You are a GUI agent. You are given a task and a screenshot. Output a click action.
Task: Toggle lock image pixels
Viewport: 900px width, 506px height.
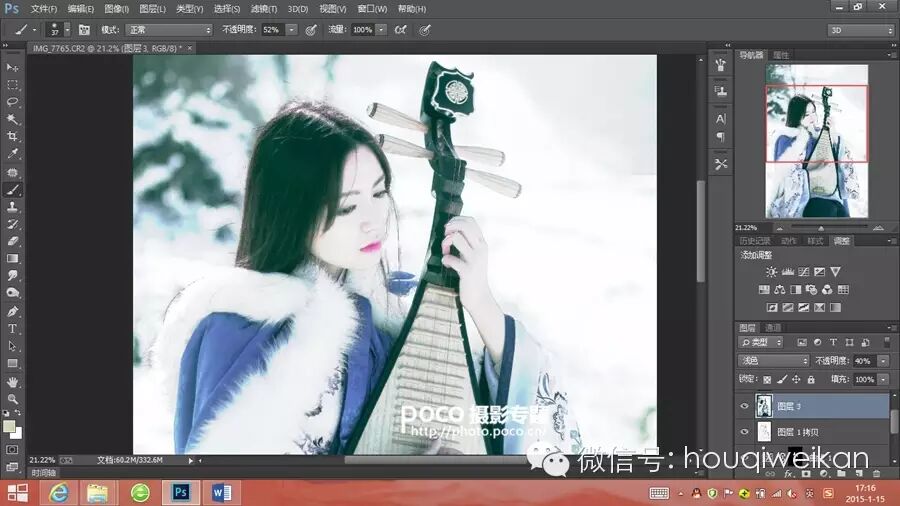click(x=782, y=379)
